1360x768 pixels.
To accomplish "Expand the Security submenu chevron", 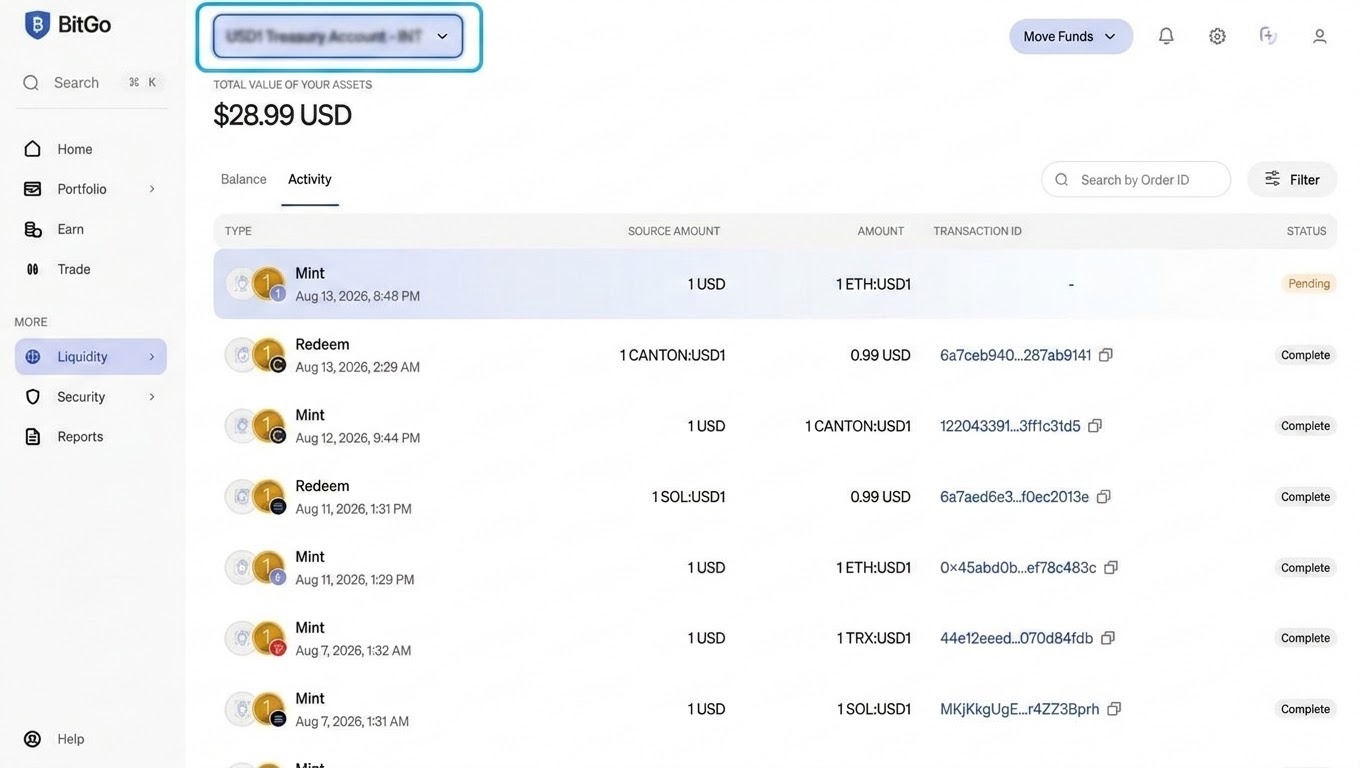I will point(152,397).
